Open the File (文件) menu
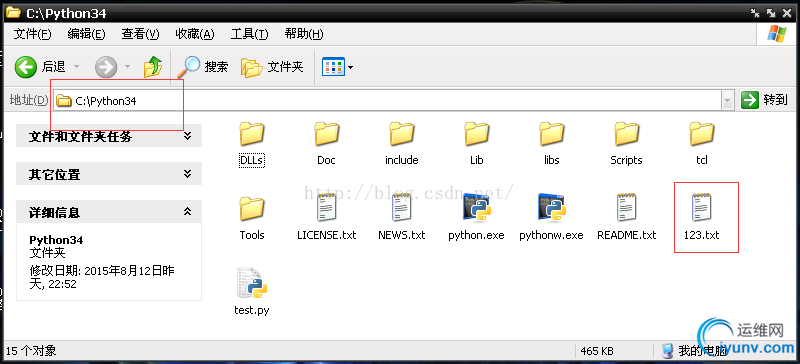The height and width of the screenshot is (364, 800). click(x=33, y=34)
